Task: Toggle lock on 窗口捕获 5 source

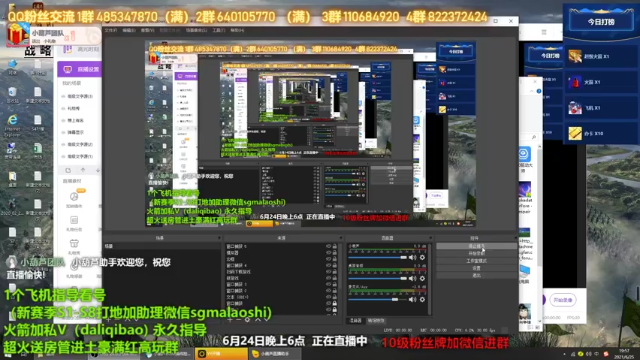Action: [x=335, y=247]
